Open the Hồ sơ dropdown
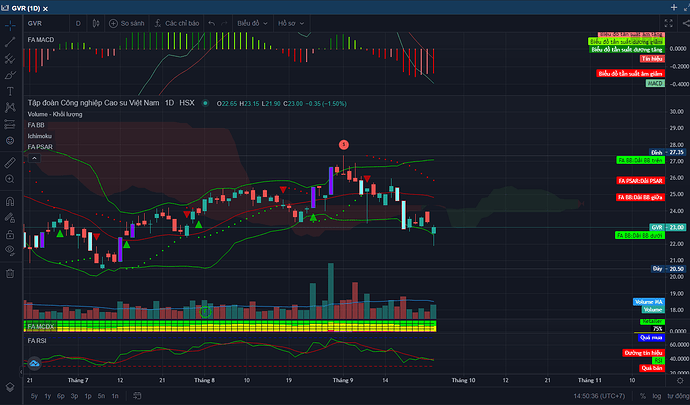Image resolution: width=690 pixels, height=405 pixels. click(291, 21)
